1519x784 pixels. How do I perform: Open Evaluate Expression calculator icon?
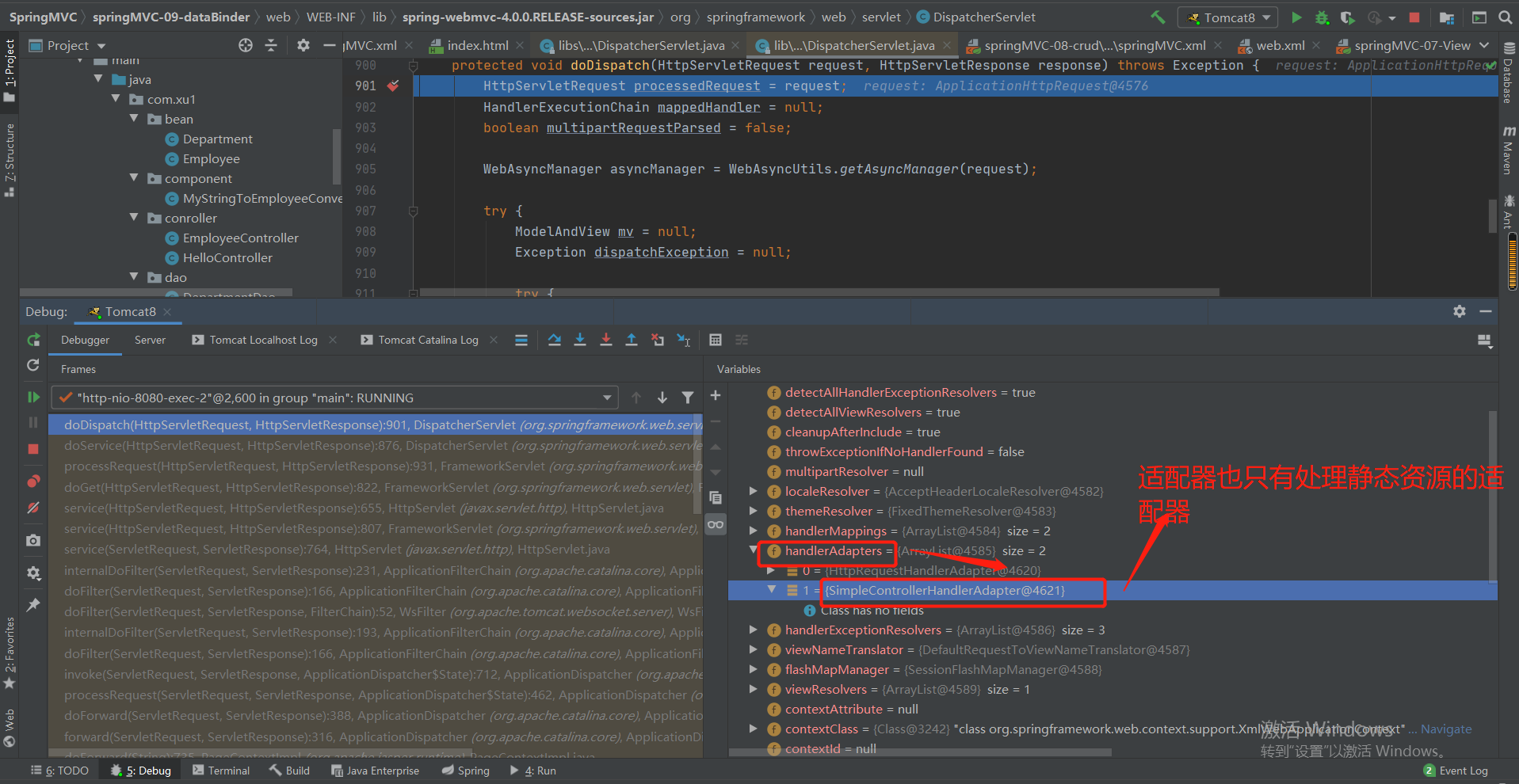click(x=716, y=340)
